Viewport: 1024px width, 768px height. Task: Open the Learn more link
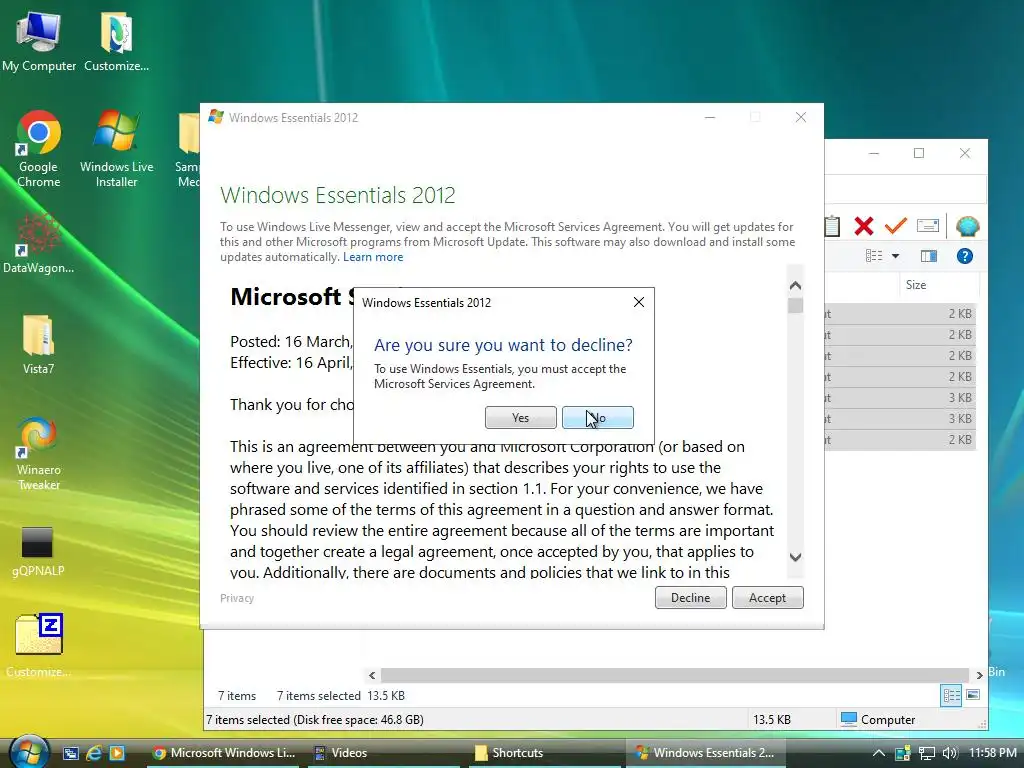click(373, 257)
